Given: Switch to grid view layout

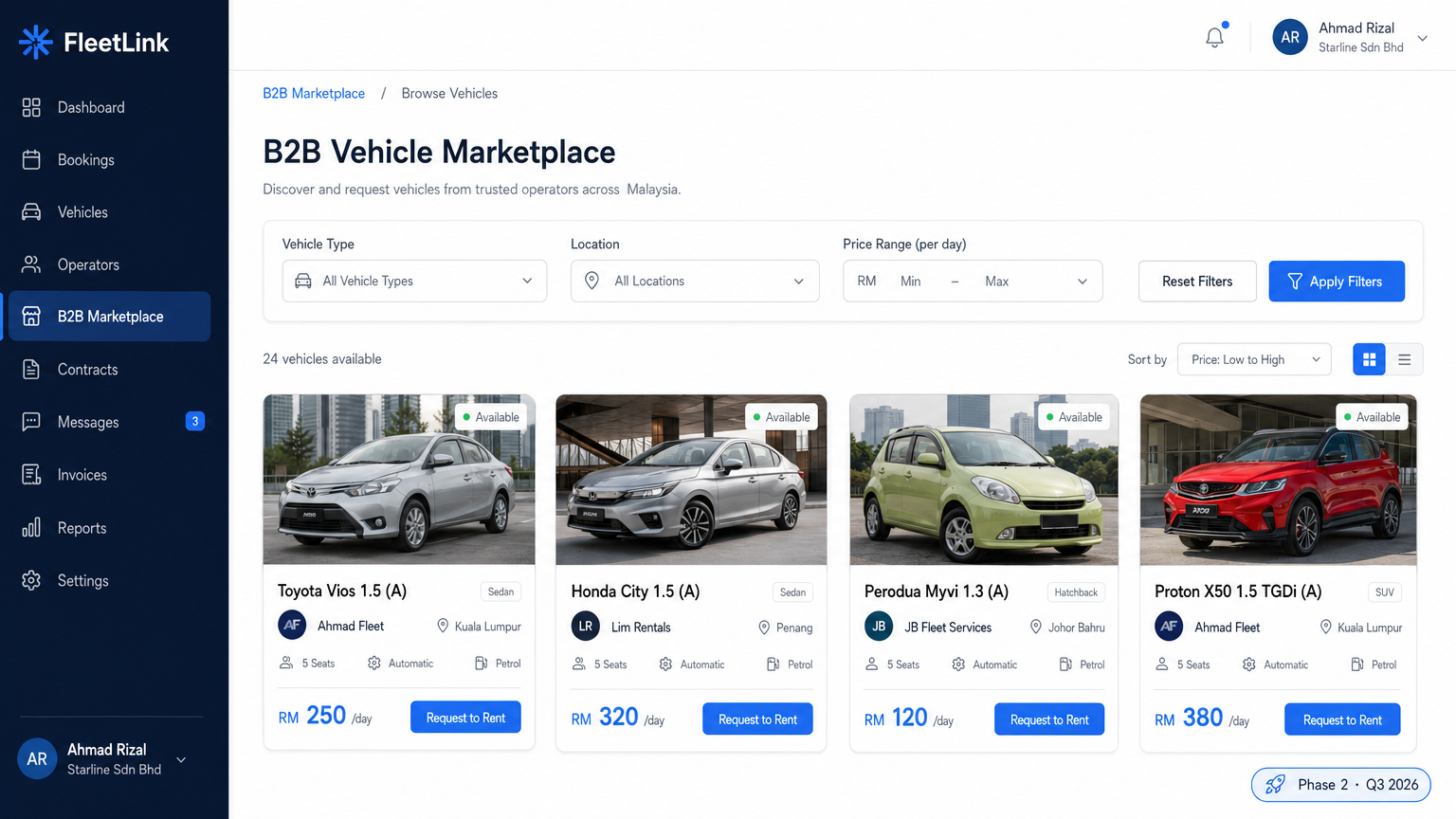Looking at the screenshot, I should [x=1369, y=359].
